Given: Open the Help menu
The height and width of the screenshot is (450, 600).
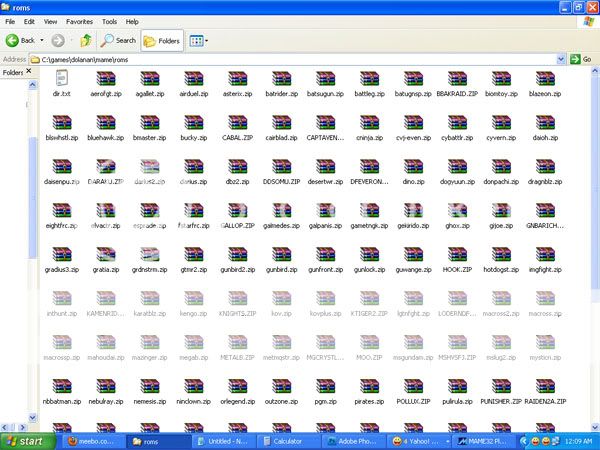Looking at the screenshot, I should 132,21.
